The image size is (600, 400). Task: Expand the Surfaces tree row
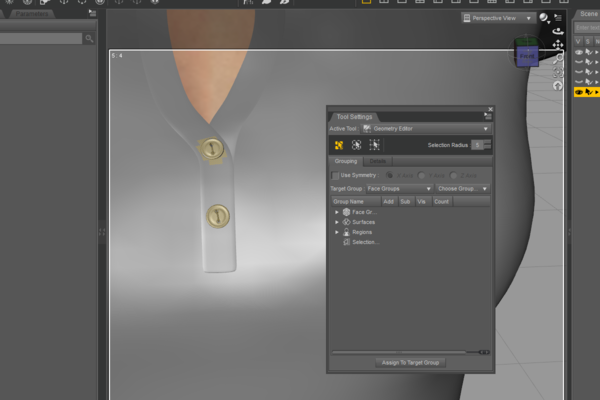pos(337,222)
